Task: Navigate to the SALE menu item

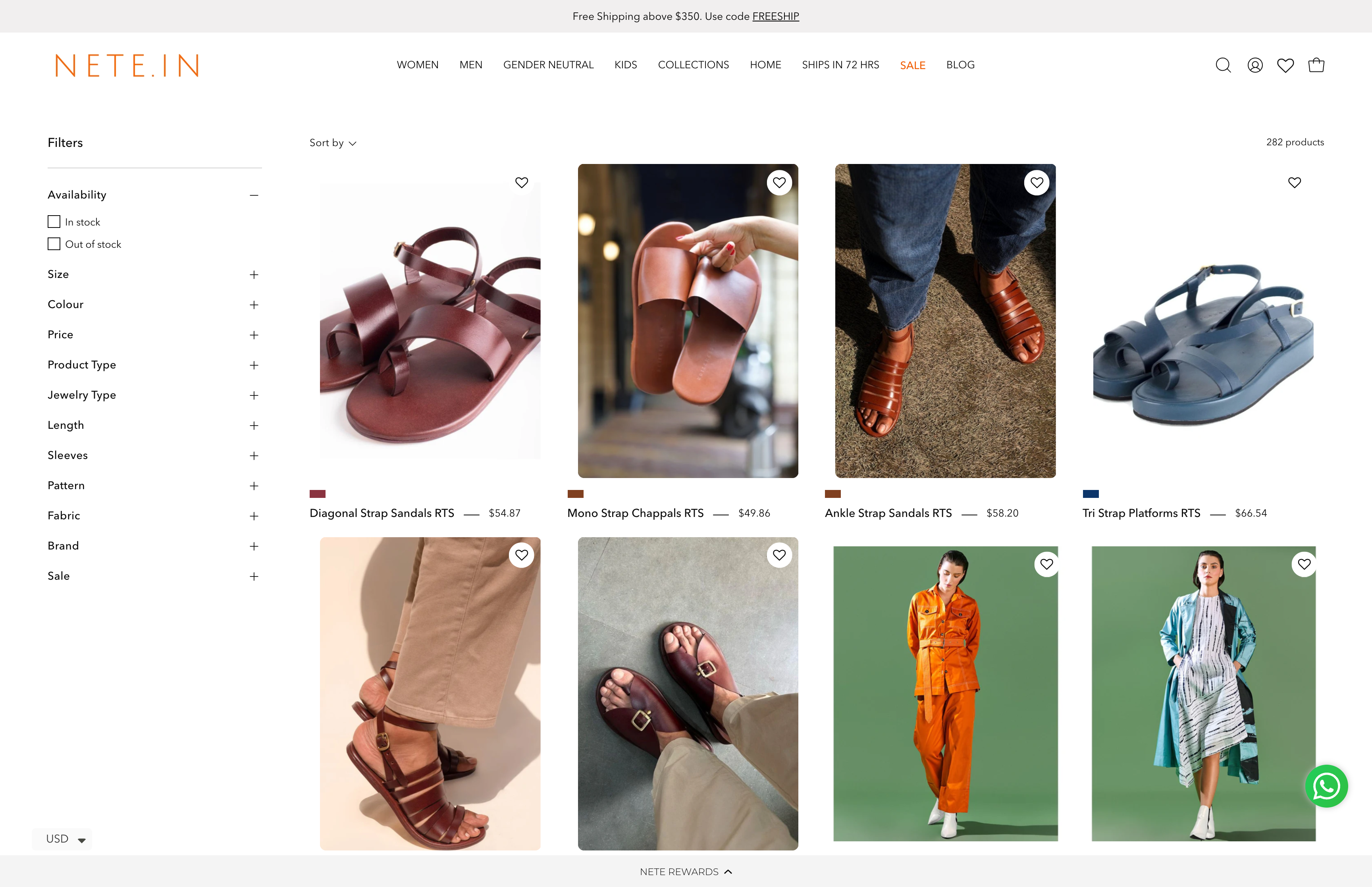Action: coord(913,65)
